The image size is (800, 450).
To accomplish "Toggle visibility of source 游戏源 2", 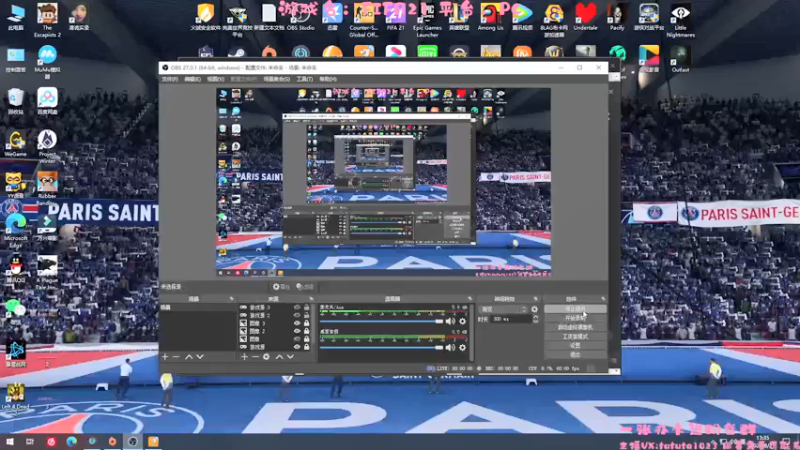I will pyautogui.click(x=297, y=315).
